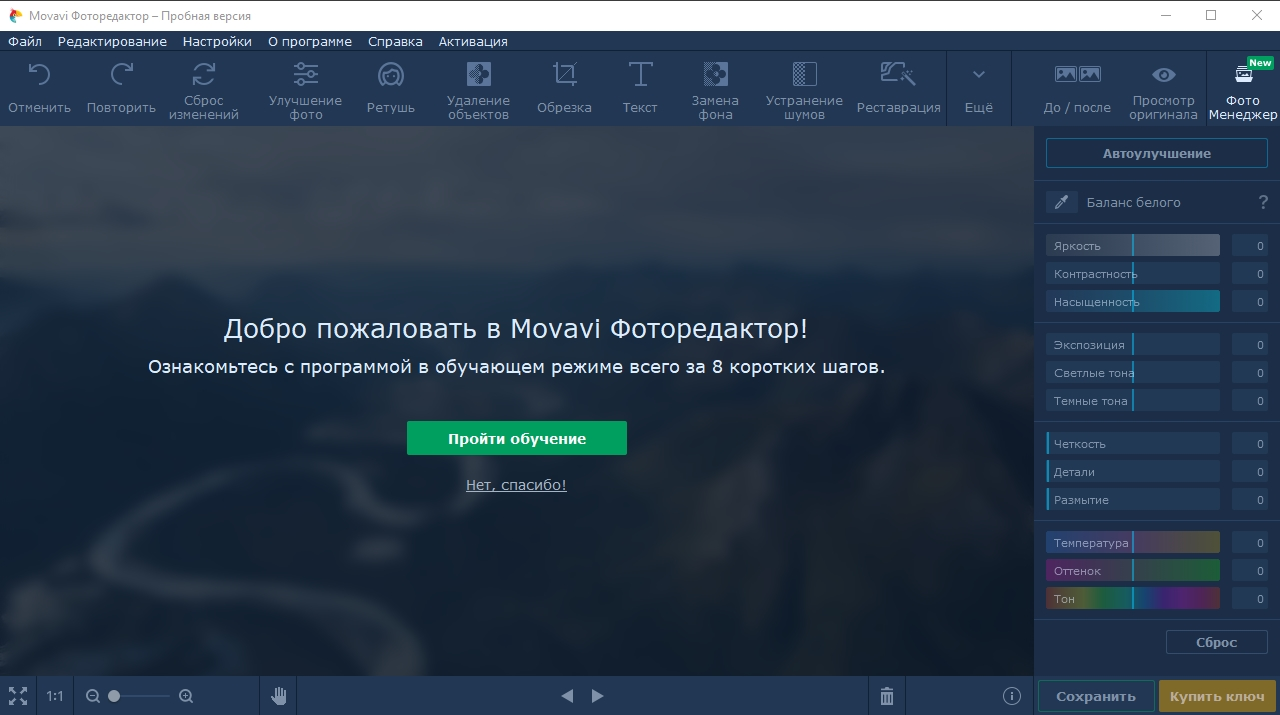Viewport: 1280px width, 715px height.
Task: Pick the white balance eyedropper tool
Action: tap(1062, 202)
